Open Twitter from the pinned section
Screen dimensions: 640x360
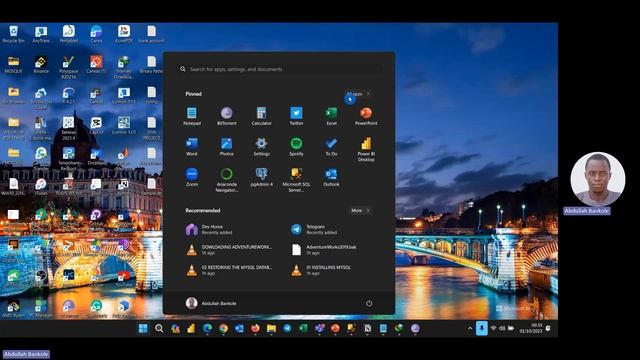[296, 116]
